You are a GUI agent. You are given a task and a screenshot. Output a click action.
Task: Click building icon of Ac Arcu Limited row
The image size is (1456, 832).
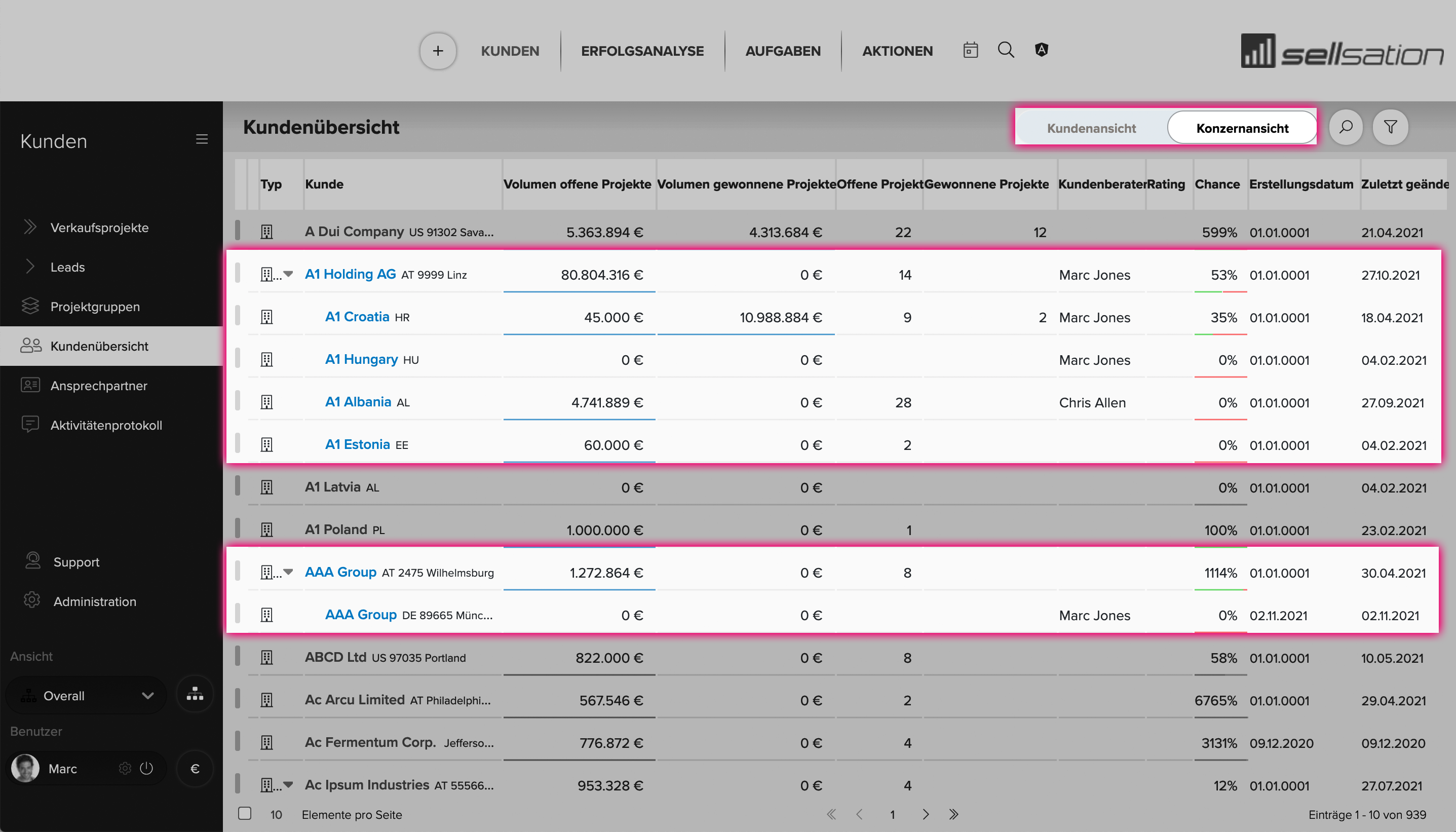point(267,700)
